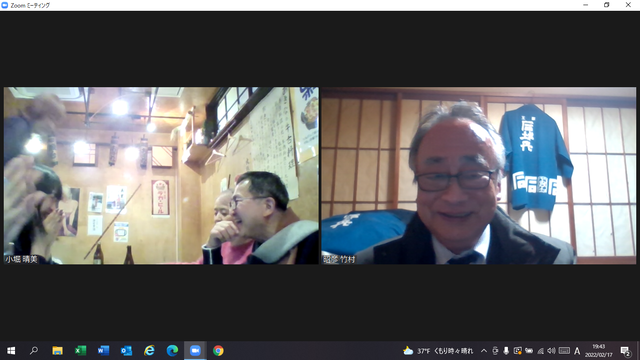
Task: Expand hidden system tray icons
Action: tap(484, 351)
